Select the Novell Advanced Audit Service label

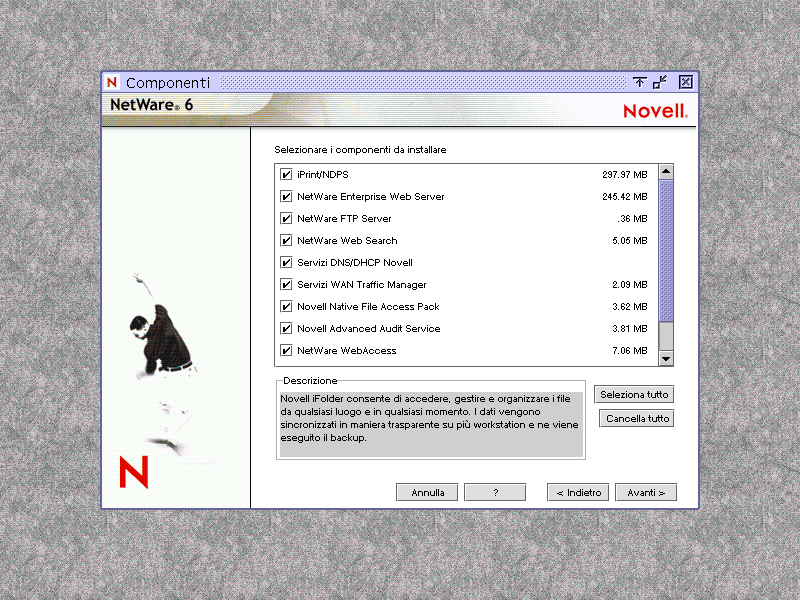pyautogui.click(x=368, y=328)
